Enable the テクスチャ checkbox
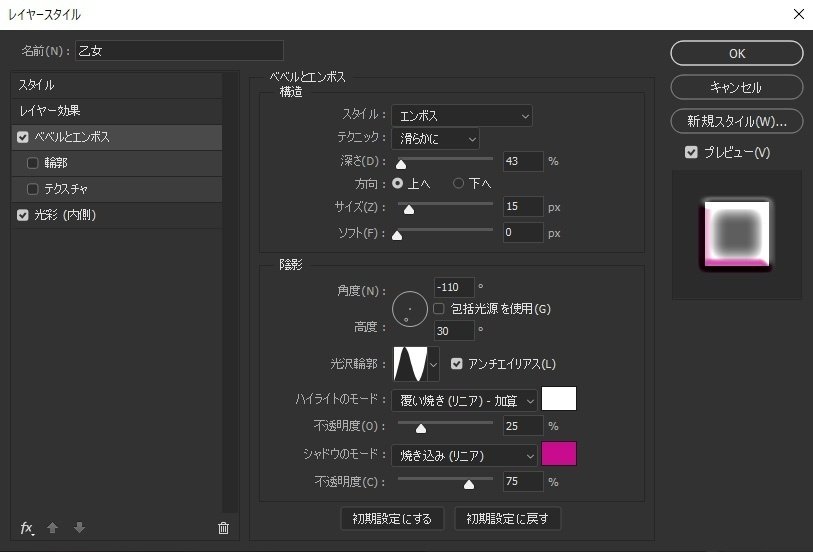The height and width of the screenshot is (552, 813). (33, 189)
